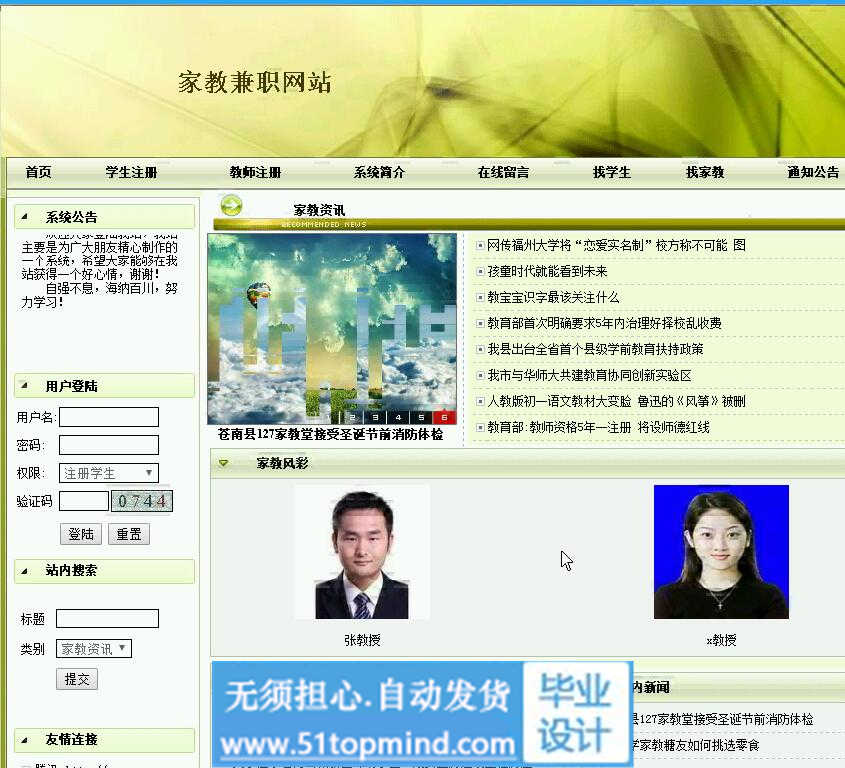Open the 类别 dropdown showing 家教资讯

94,648
